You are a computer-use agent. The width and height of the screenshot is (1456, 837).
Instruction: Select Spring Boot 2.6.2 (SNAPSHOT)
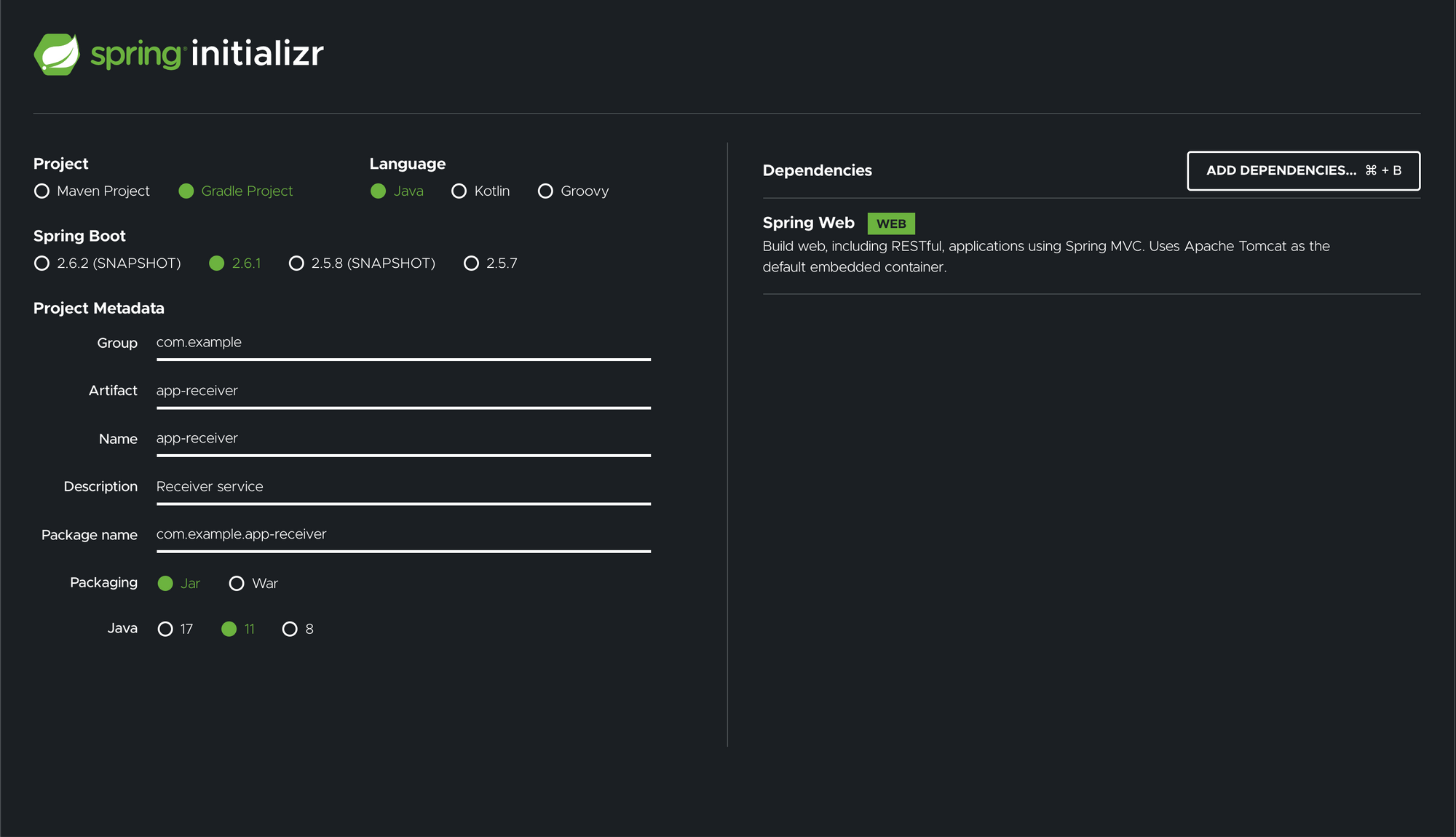42,263
